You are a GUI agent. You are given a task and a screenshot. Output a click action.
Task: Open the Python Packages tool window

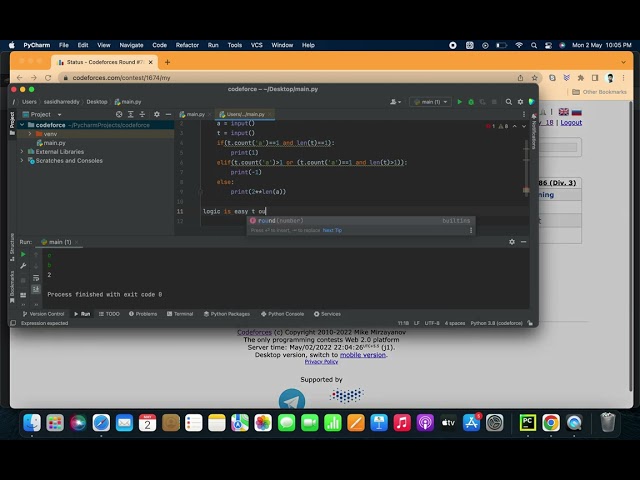point(227,314)
